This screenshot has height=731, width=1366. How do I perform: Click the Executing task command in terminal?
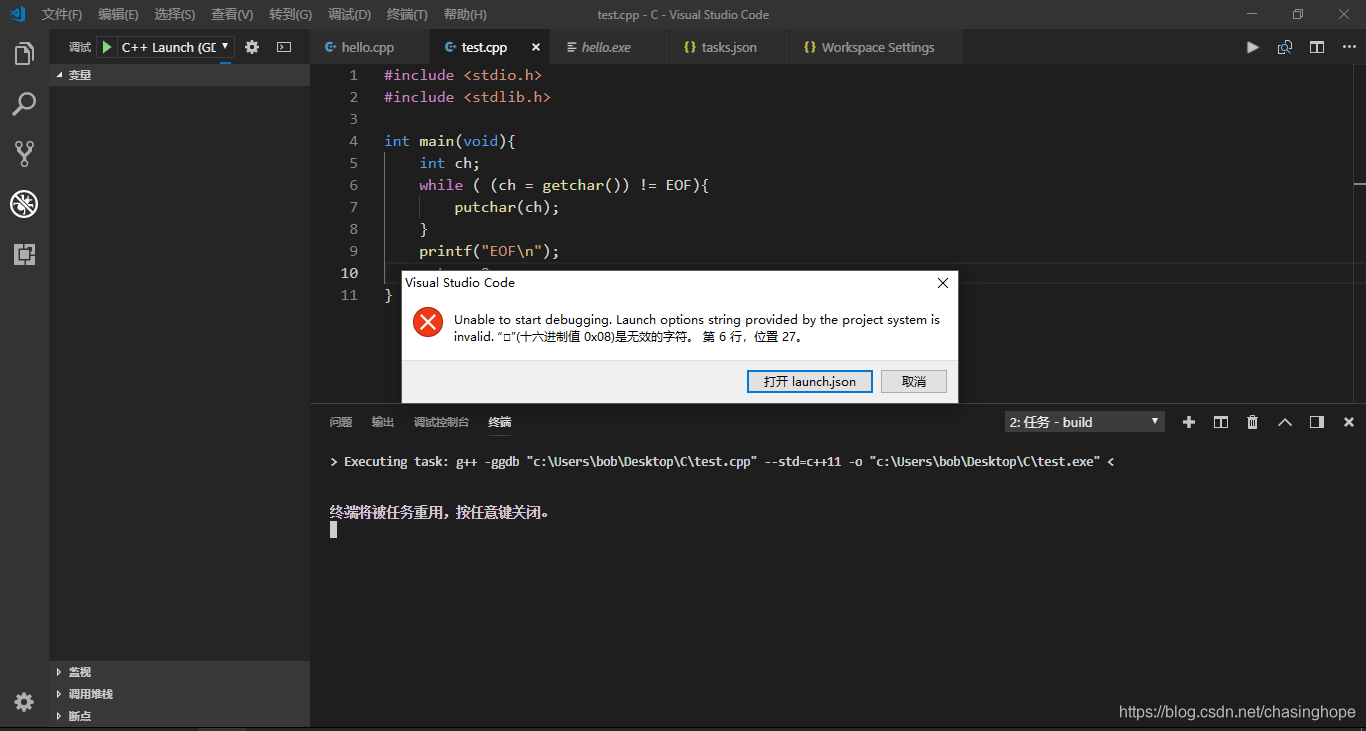722,462
